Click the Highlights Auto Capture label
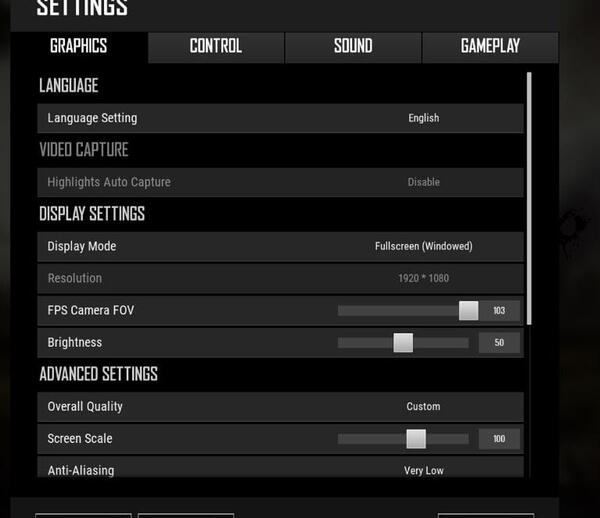 coord(109,182)
